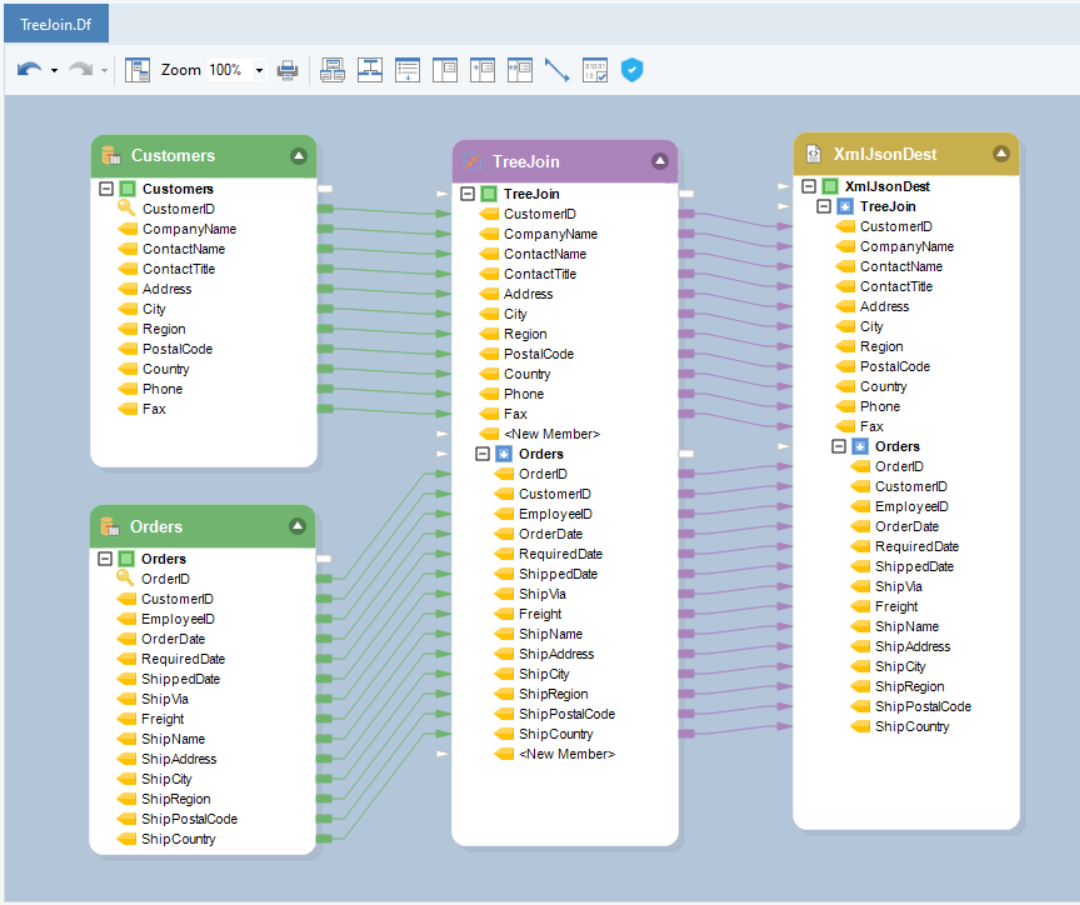1080x905 pixels.
Task: Select ShipCountry field in Orders source
Action: [x=178, y=839]
